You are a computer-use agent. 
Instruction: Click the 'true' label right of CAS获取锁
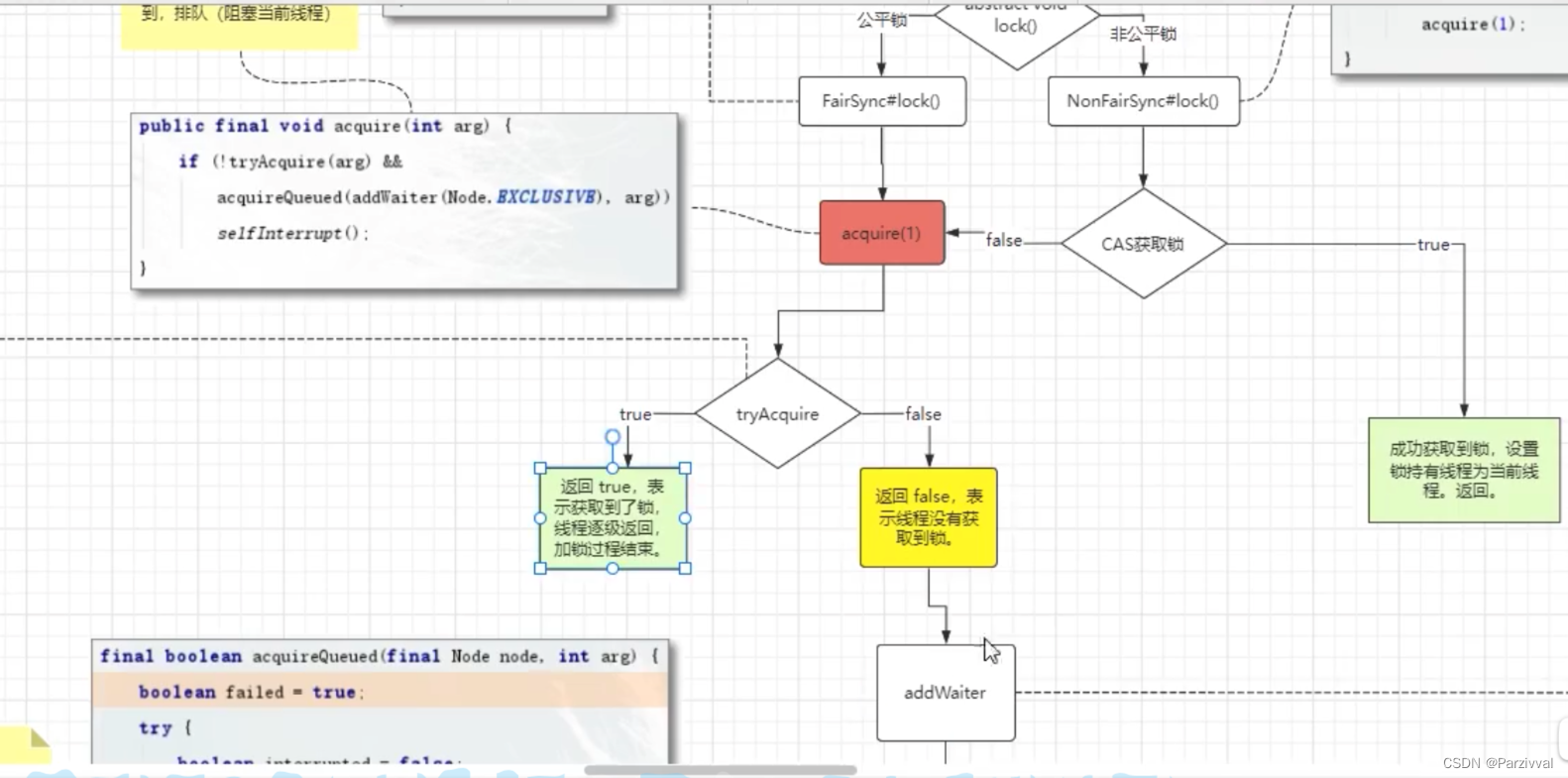pos(1433,245)
